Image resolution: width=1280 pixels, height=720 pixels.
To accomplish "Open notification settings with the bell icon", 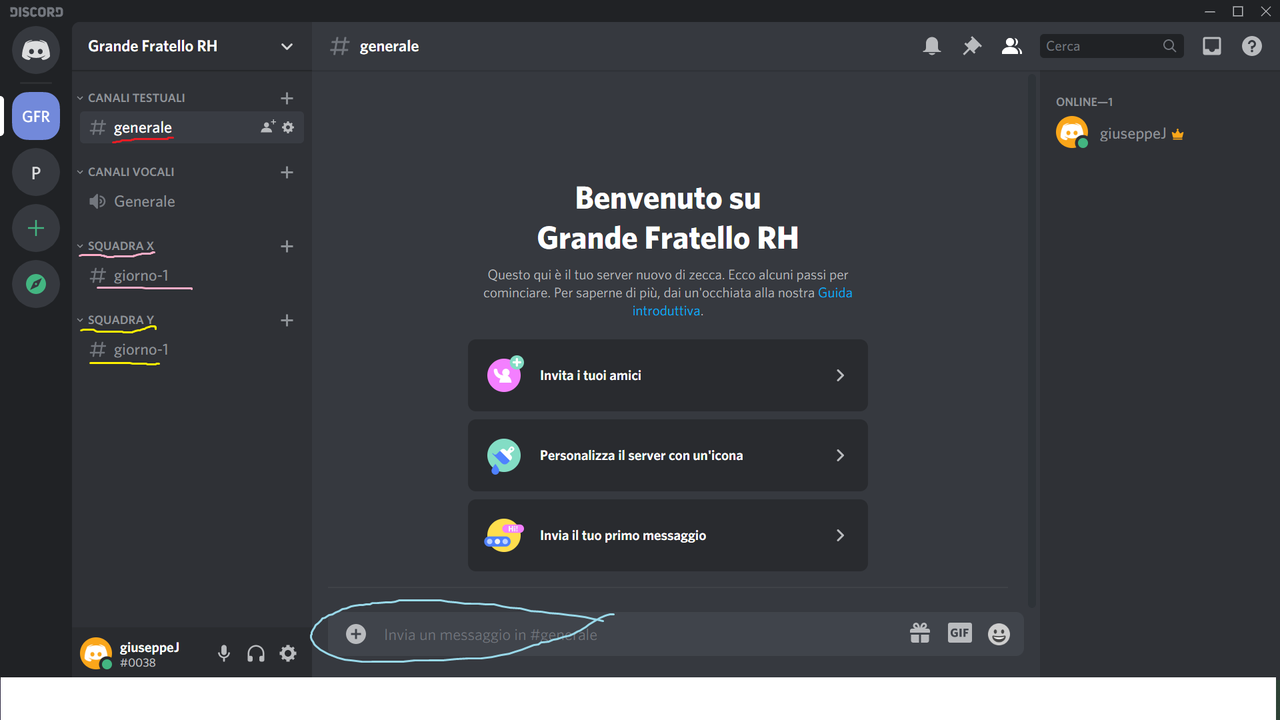I will pyautogui.click(x=931, y=46).
